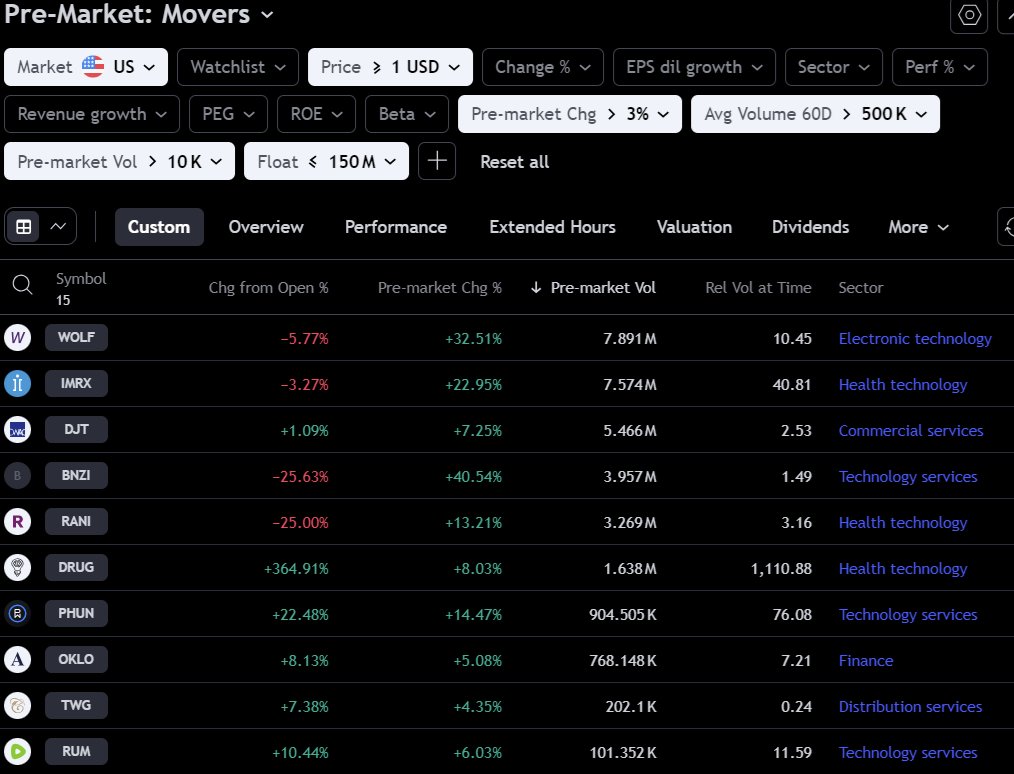Image resolution: width=1014 pixels, height=774 pixels.
Task: Open the symbol search magnifier icon
Action: pos(23,284)
